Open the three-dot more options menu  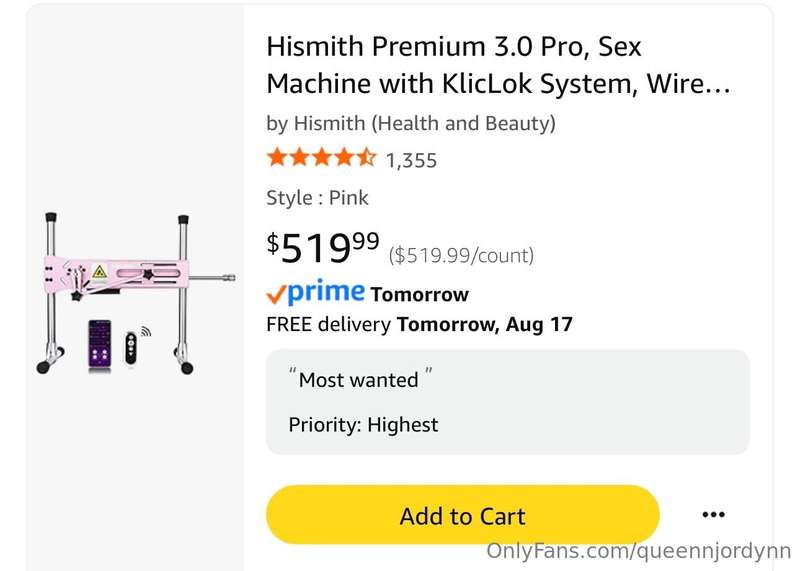pos(713,514)
